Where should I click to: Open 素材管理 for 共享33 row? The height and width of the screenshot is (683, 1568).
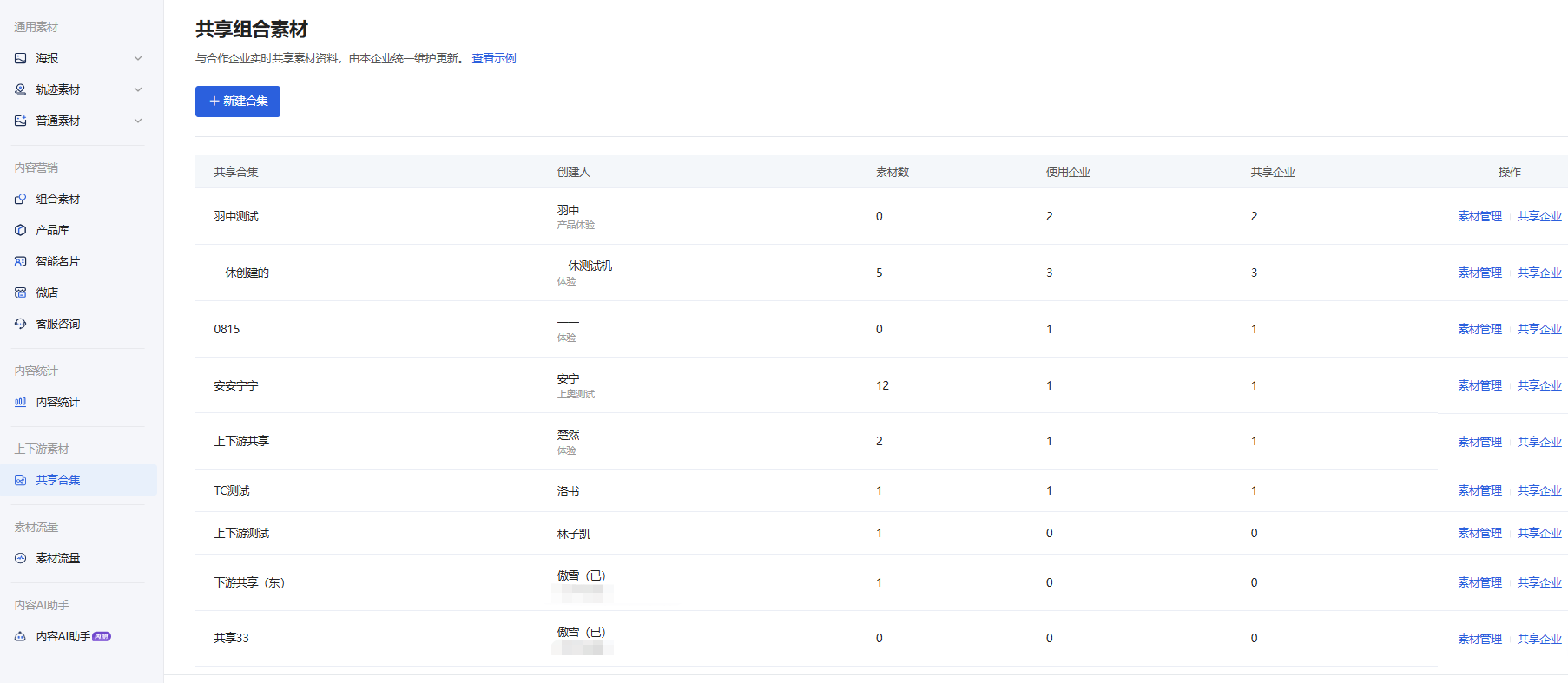click(1479, 639)
